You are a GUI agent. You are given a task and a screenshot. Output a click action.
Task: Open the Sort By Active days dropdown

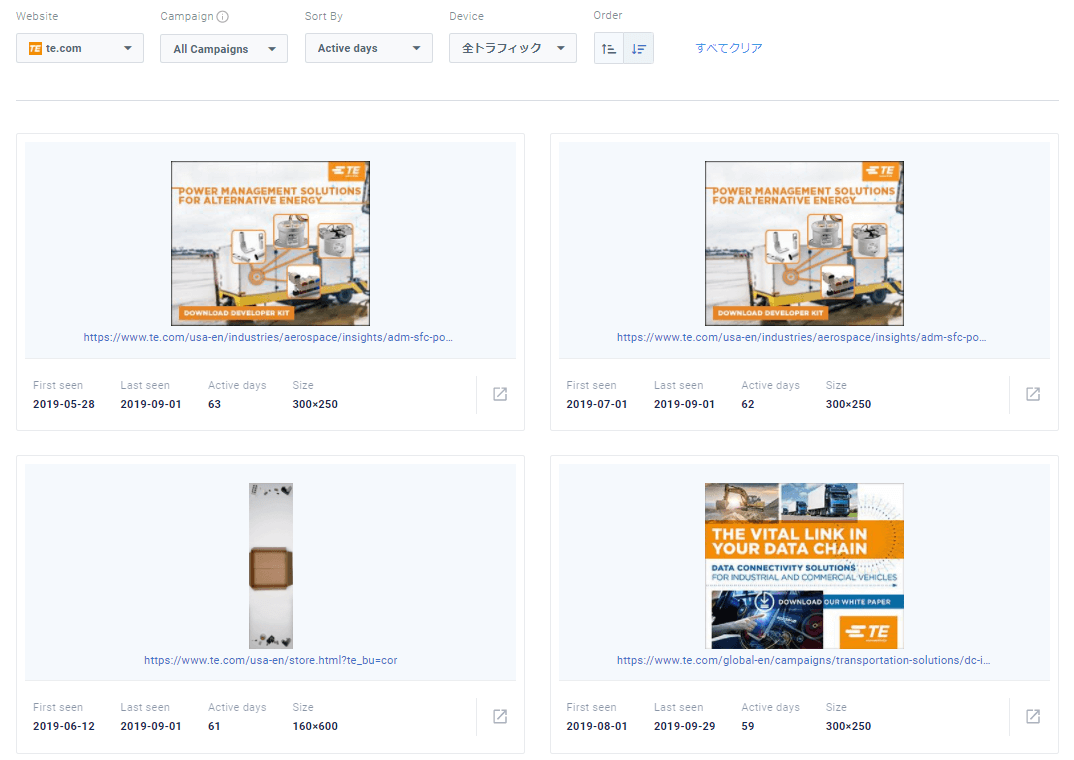(x=368, y=48)
